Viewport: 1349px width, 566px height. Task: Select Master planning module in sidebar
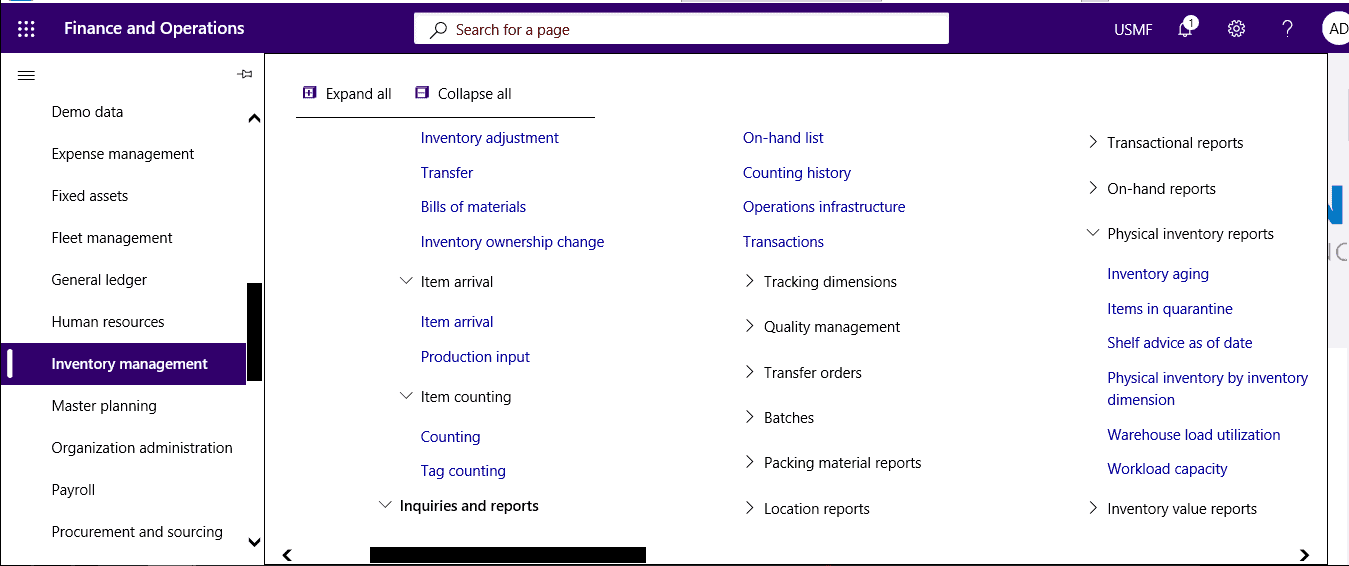click(104, 406)
